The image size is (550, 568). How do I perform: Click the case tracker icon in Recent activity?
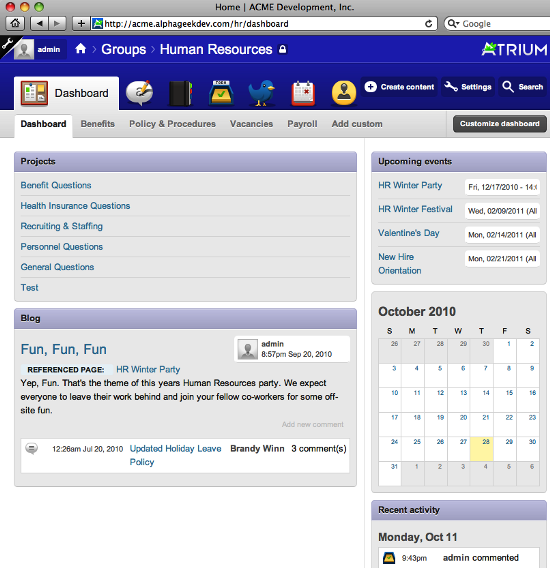pos(389,558)
